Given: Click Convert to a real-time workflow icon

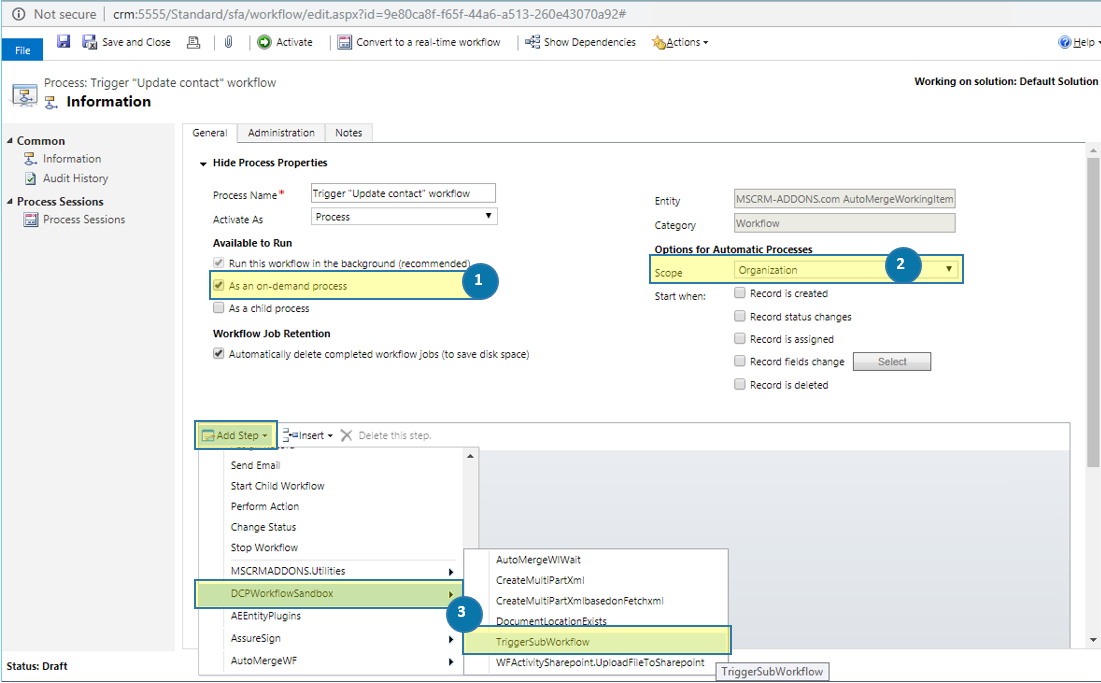Looking at the screenshot, I should [x=344, y=42].
